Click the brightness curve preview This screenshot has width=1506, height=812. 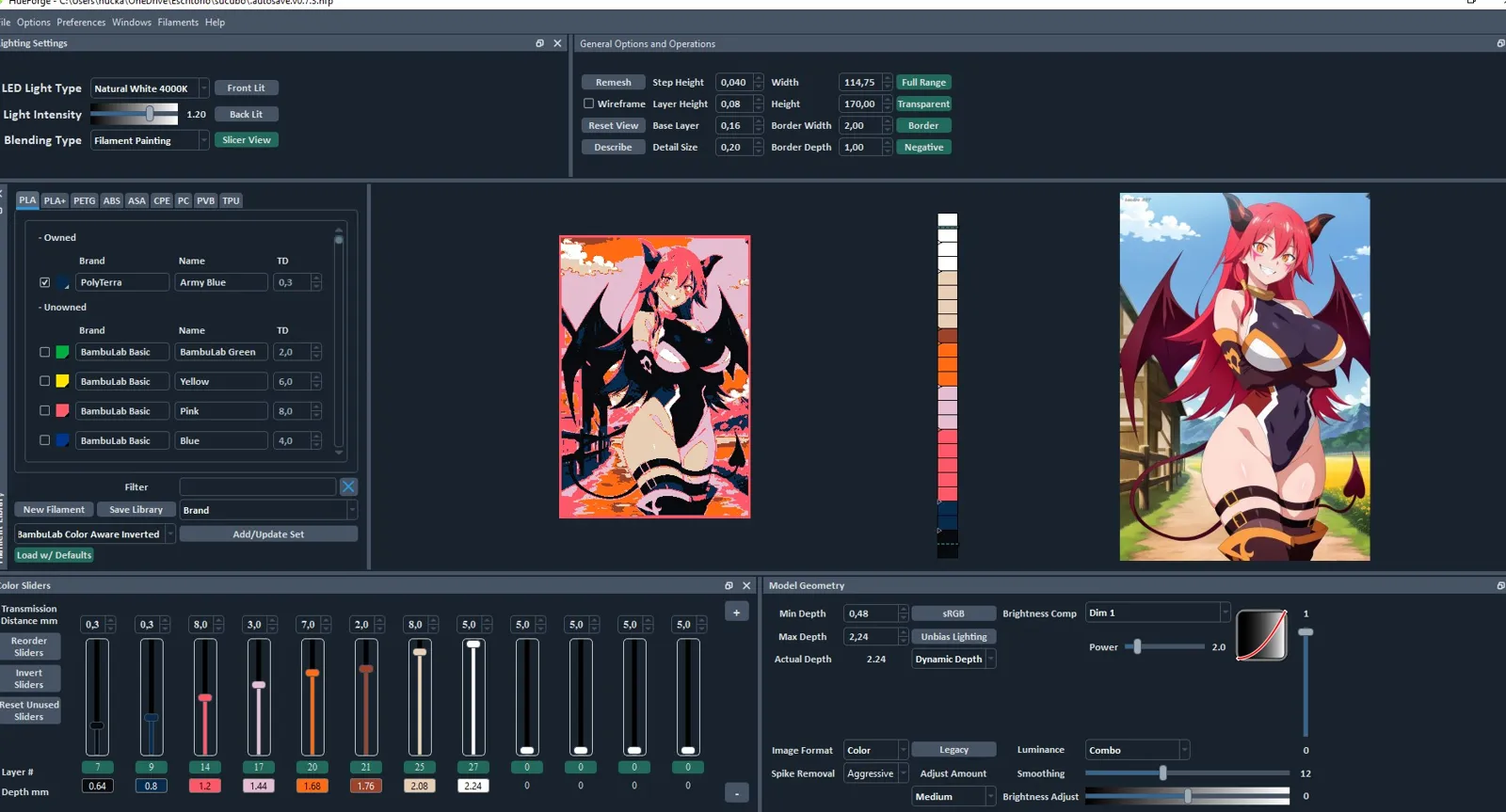tap(1261, 634)
